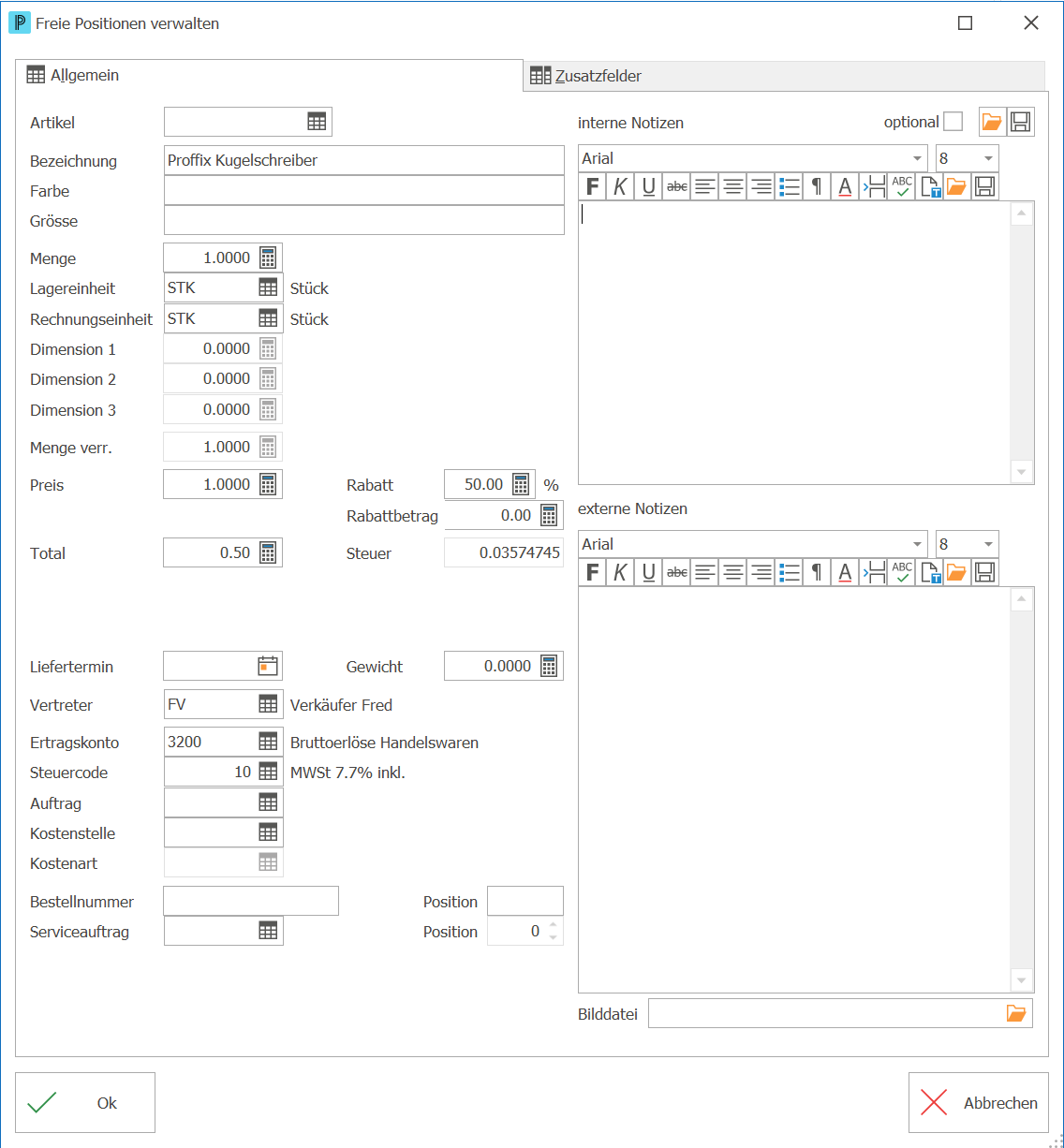Open the Steuercode lookup table icon
1064x1148 pixels.
[x=268, y=772]
